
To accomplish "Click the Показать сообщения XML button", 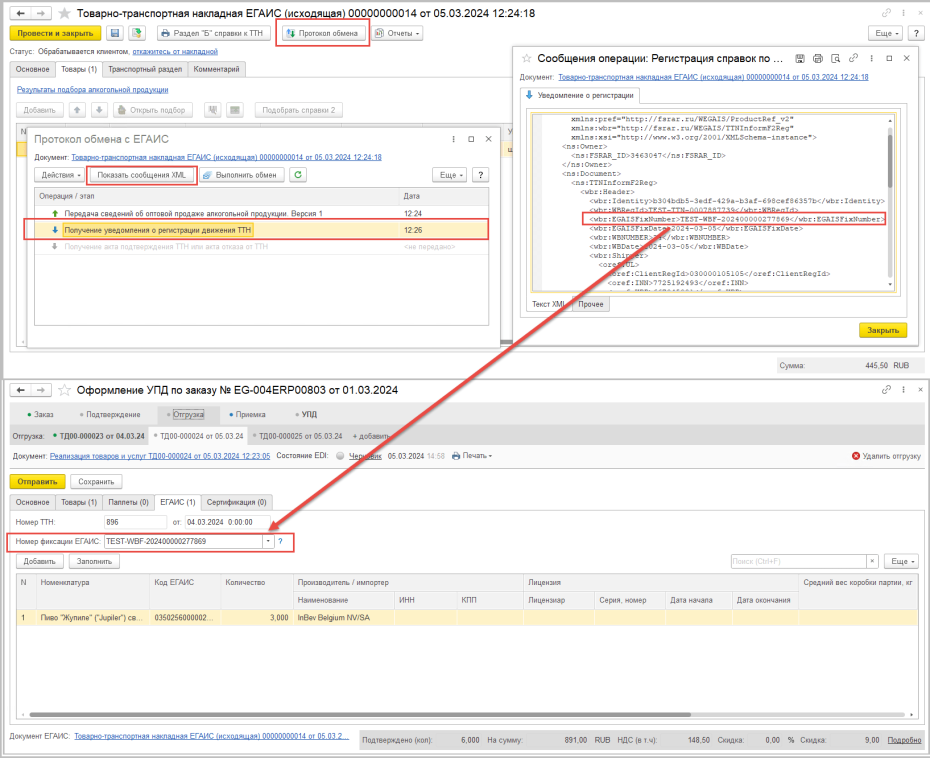I will 142,175.
